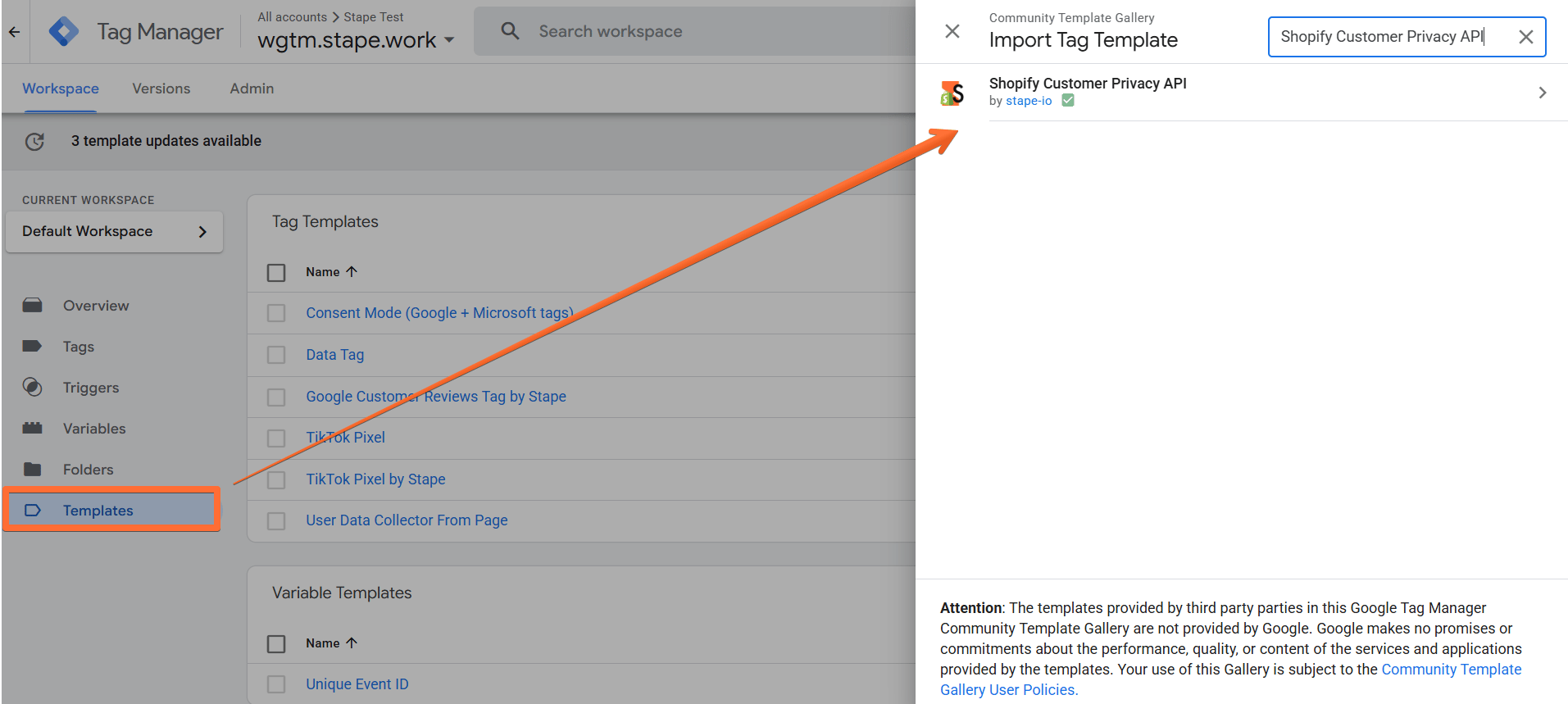Open the wgtm.stape.work container dropdown
Screen dimensions: 1568x704
tap(356, 40)
